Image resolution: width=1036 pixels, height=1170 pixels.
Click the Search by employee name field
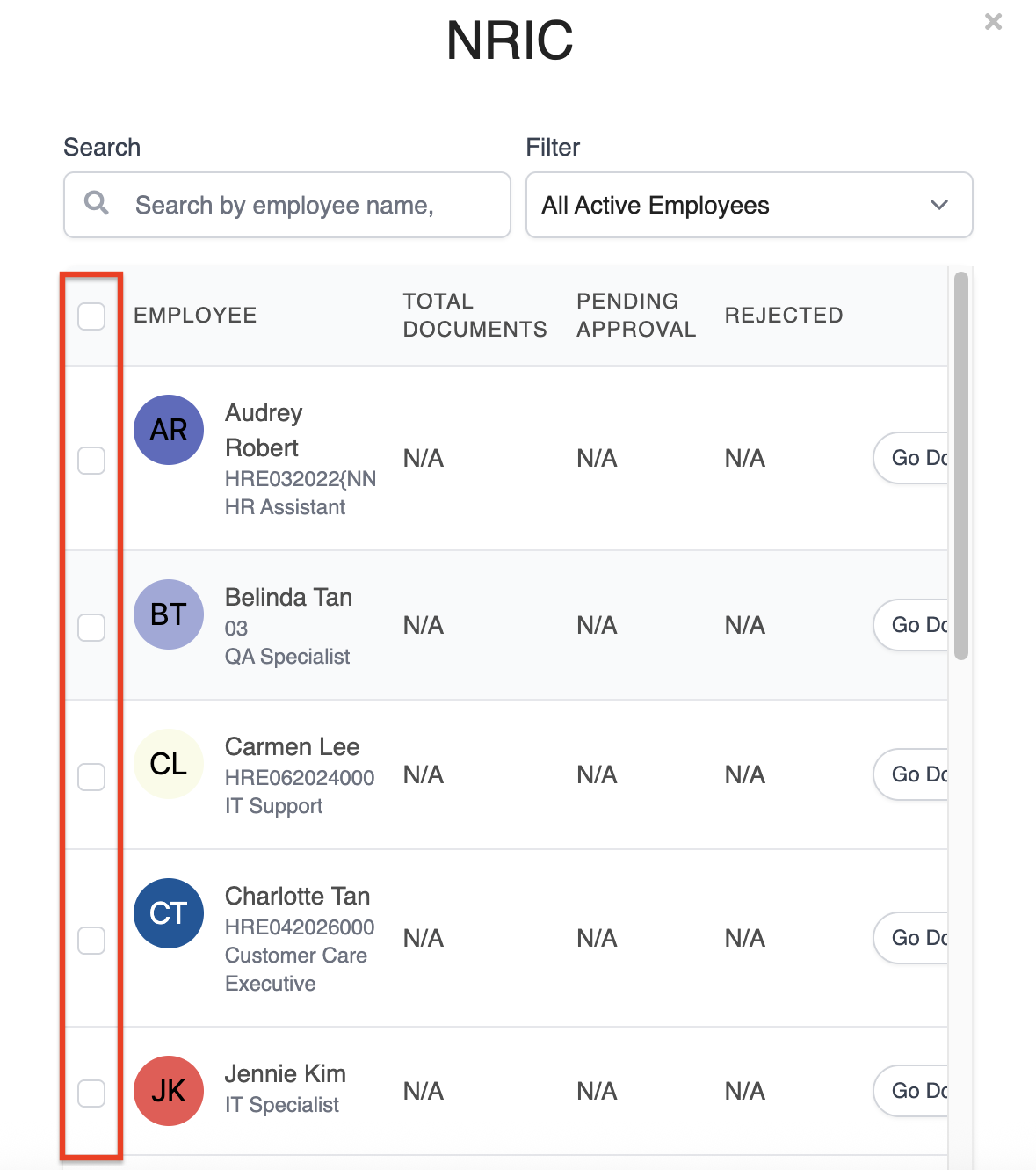[287, 205]
